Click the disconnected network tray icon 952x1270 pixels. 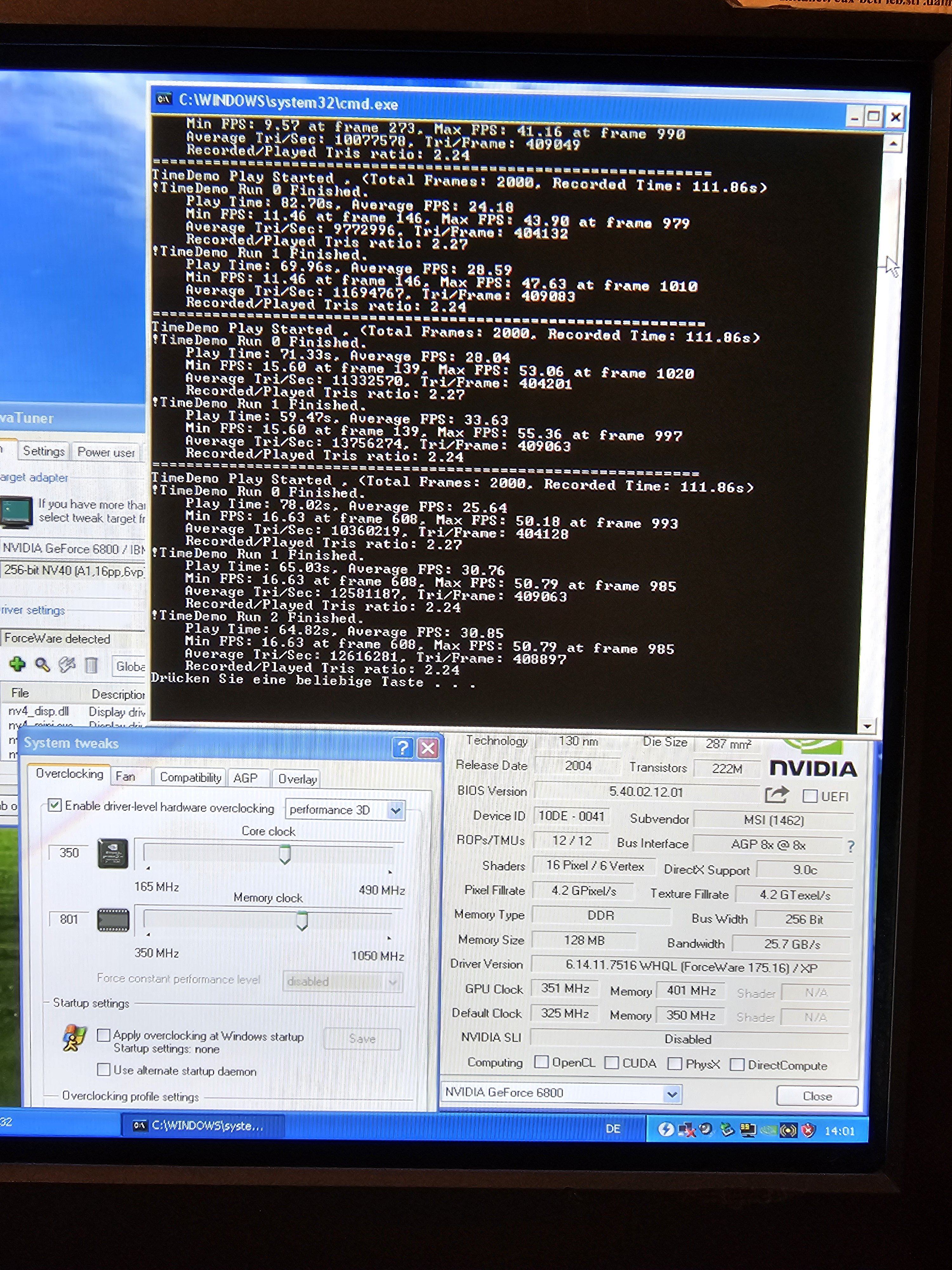click(x=686, y=1130)
